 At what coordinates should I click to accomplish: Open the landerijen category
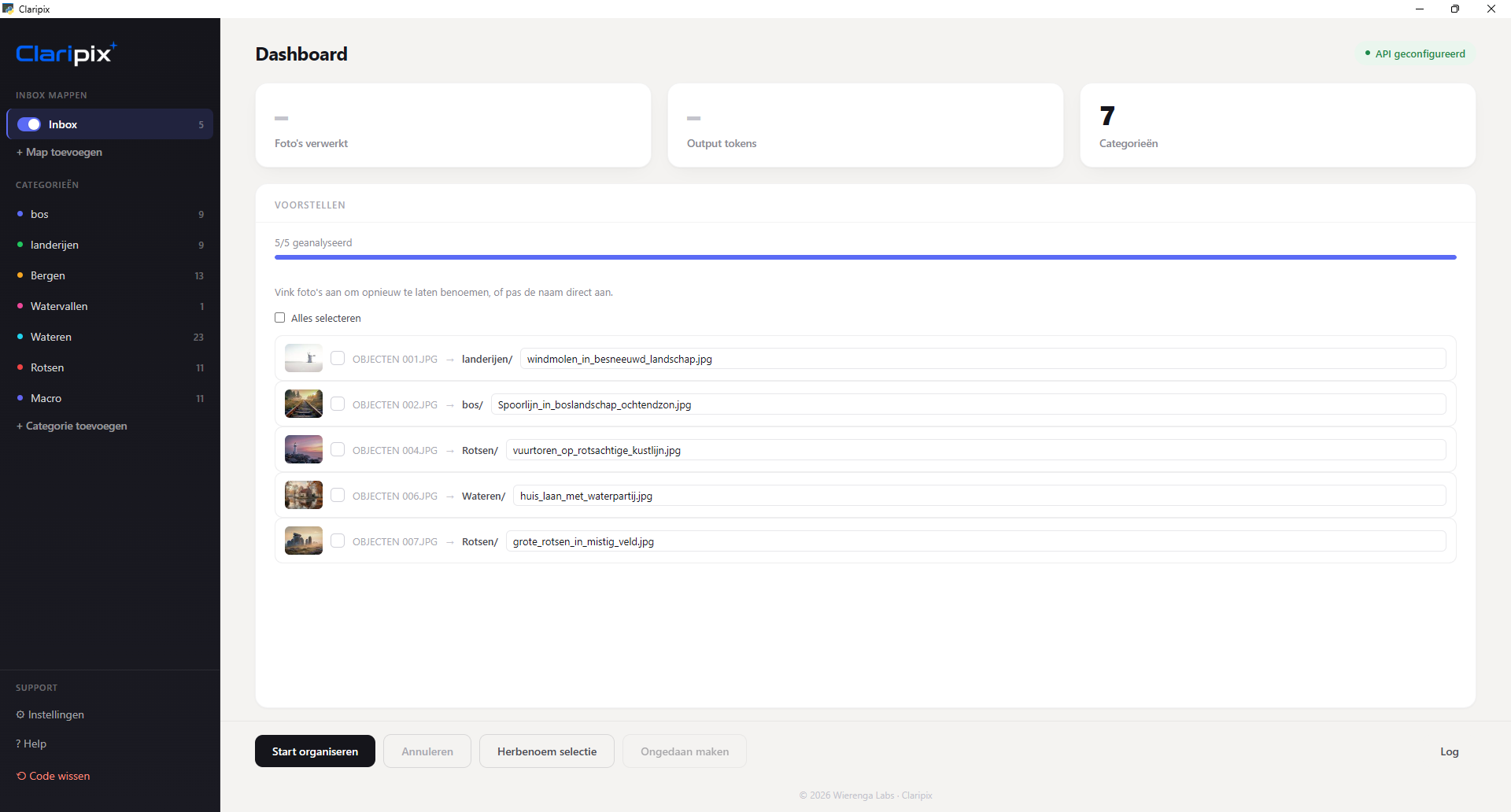coord(110,245)
